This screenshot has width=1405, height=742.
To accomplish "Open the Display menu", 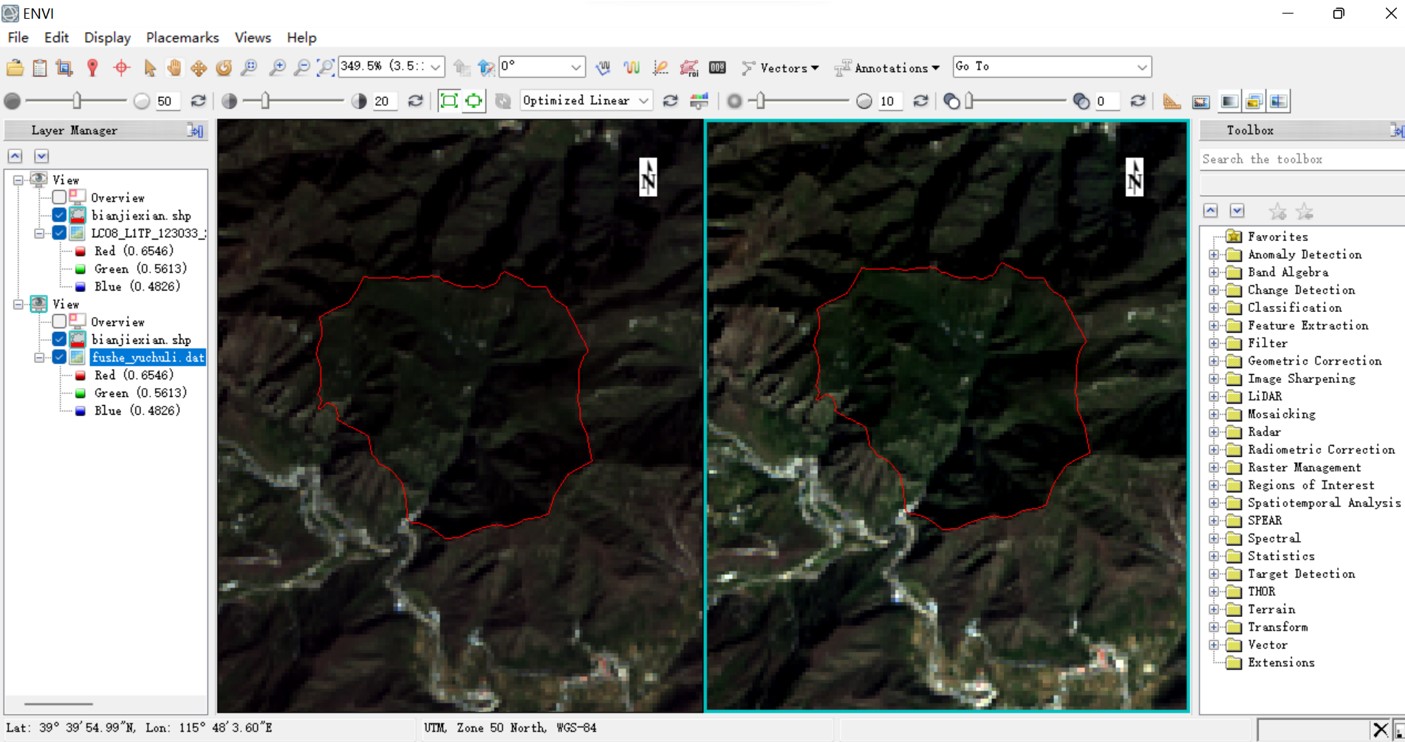I will coord(106,37).
